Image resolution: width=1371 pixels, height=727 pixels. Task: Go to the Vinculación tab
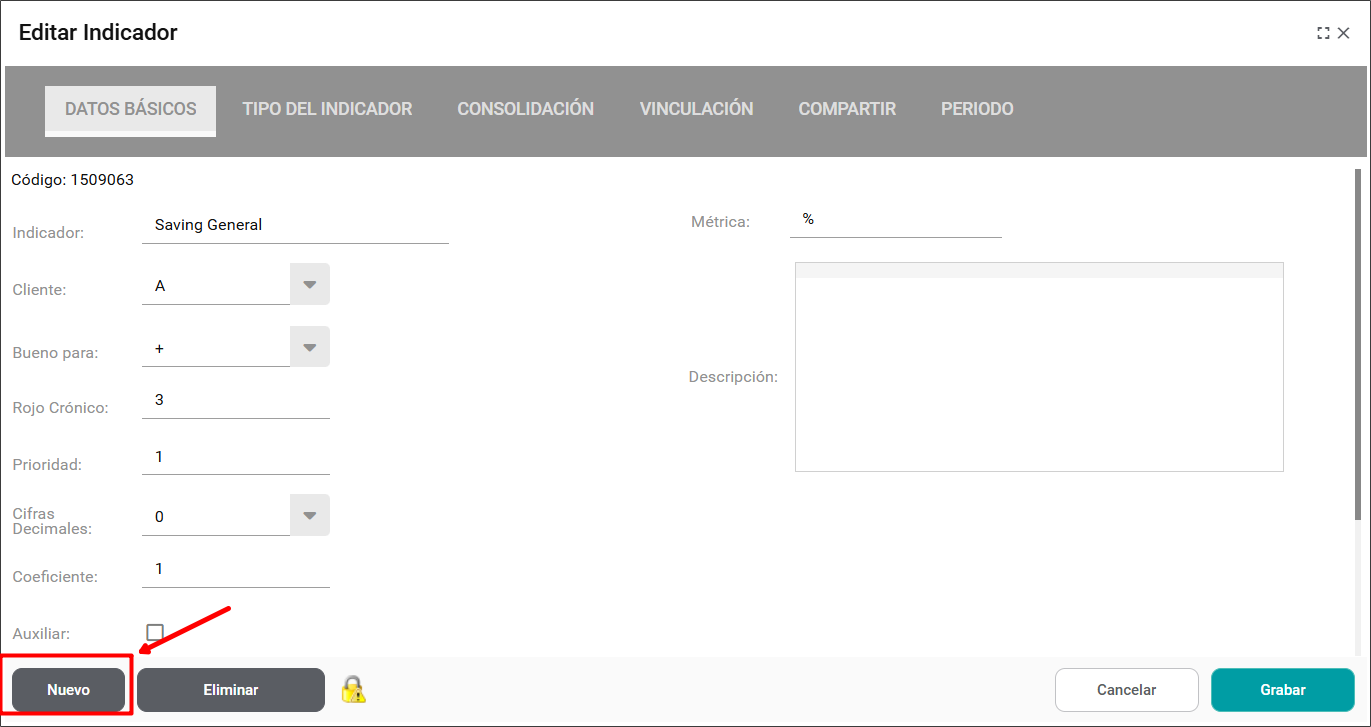coord(696,109)
